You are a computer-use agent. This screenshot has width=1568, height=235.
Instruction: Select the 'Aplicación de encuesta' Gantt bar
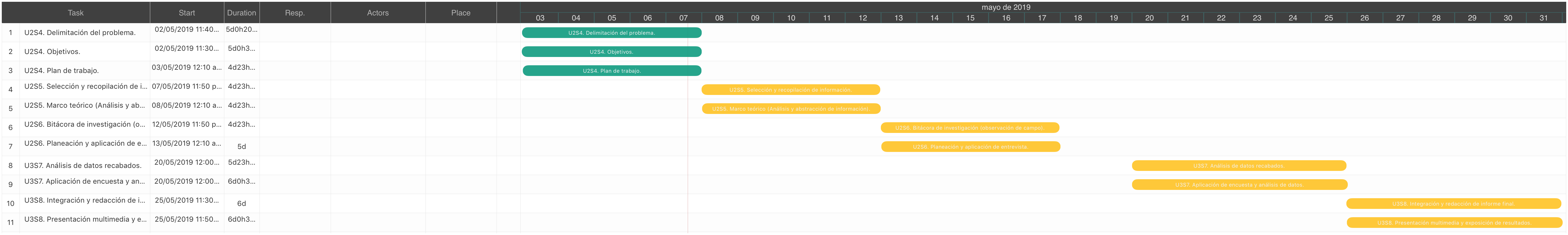[1240, 185]
